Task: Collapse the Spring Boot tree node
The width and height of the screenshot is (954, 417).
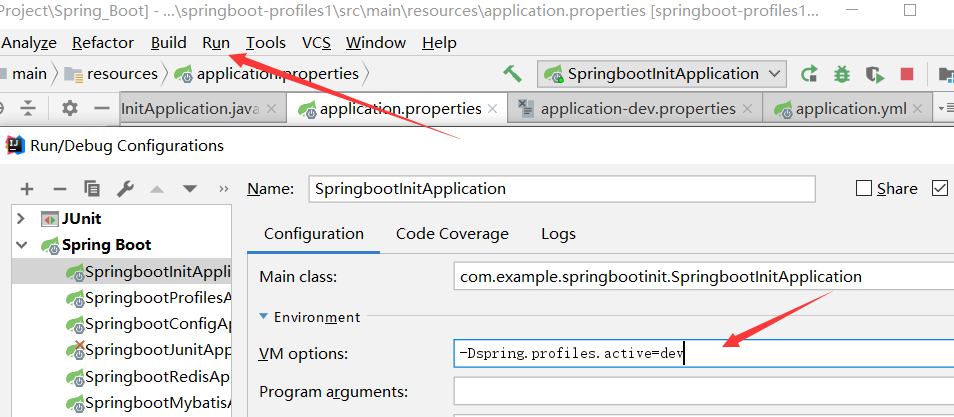Action: coord(21,245)
